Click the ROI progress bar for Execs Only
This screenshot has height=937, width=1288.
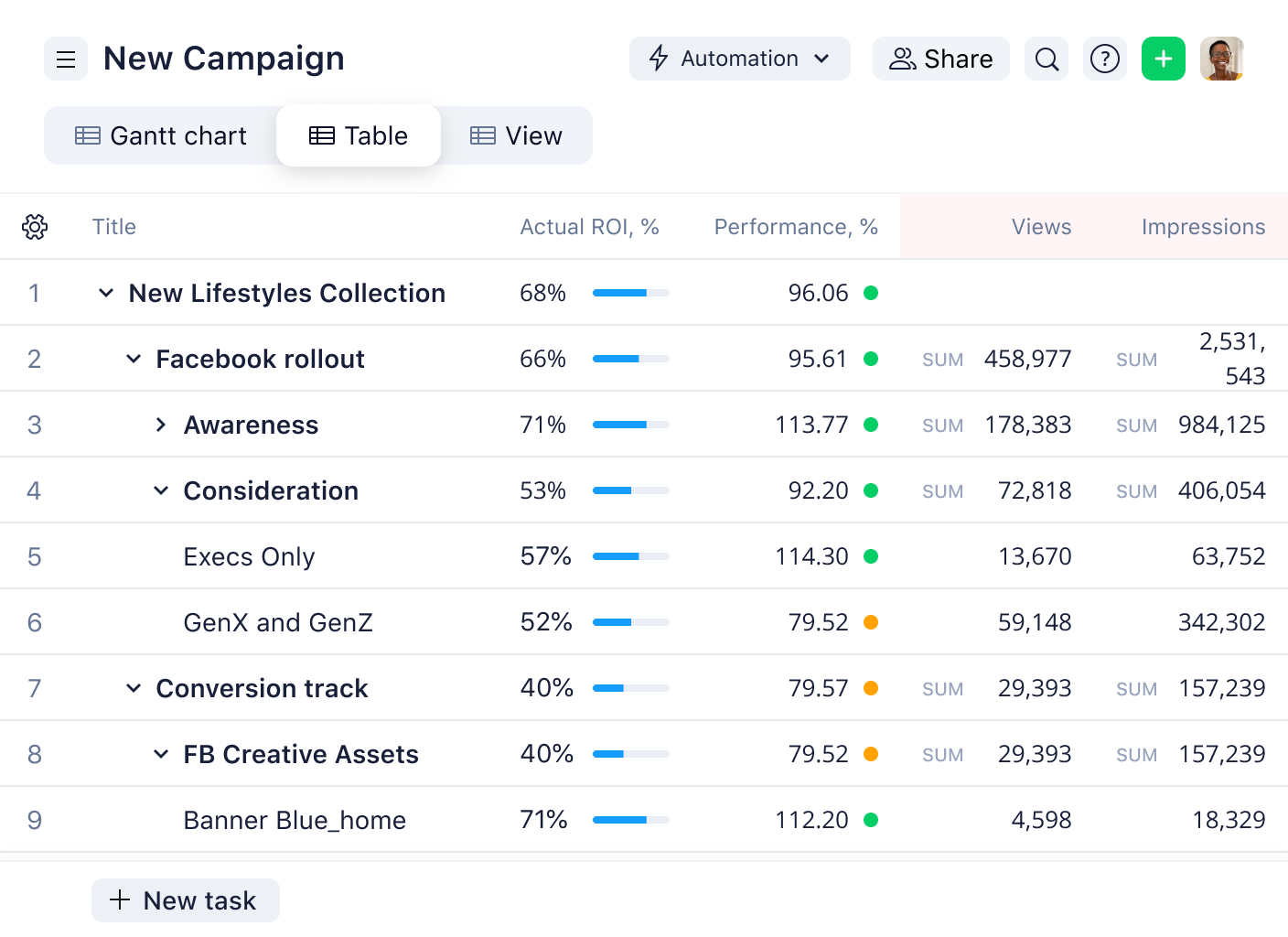(631, 556)
